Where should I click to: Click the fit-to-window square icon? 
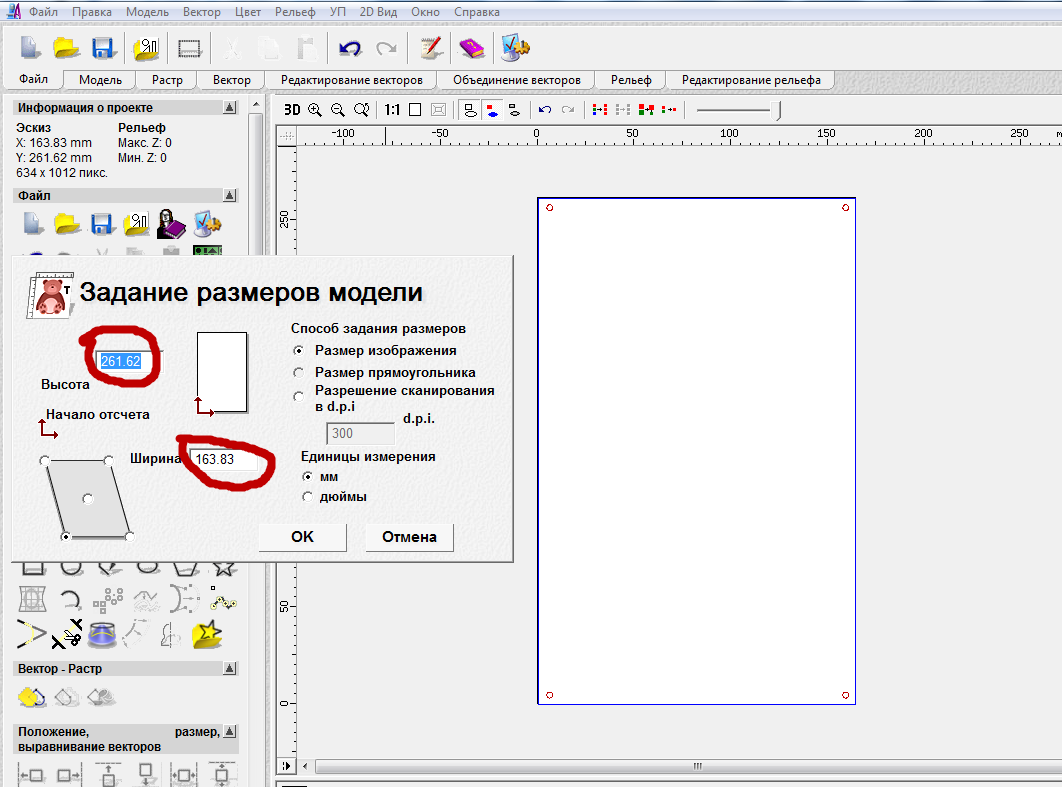[415, 110]
